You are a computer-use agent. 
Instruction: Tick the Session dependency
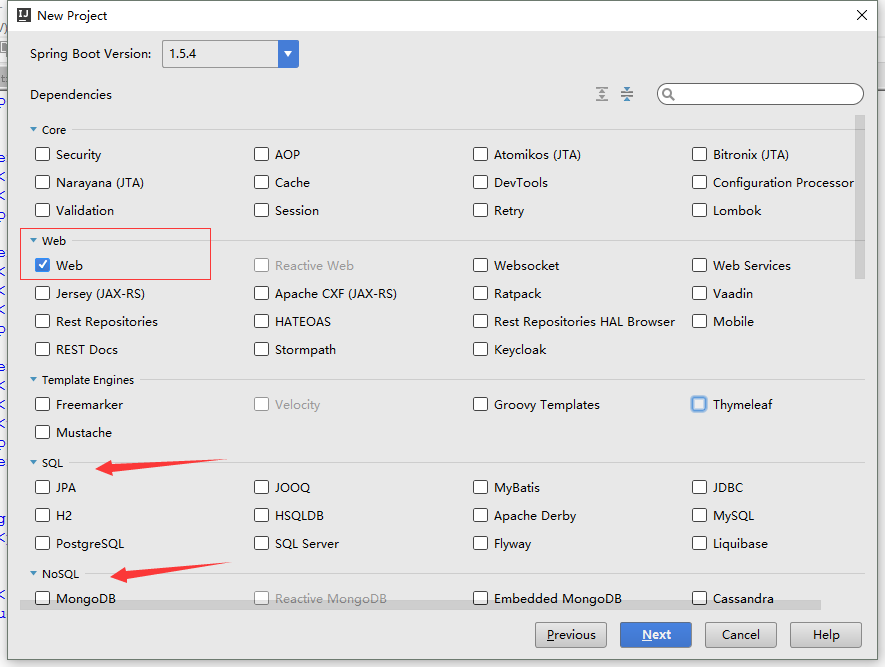tap(261, 210)
